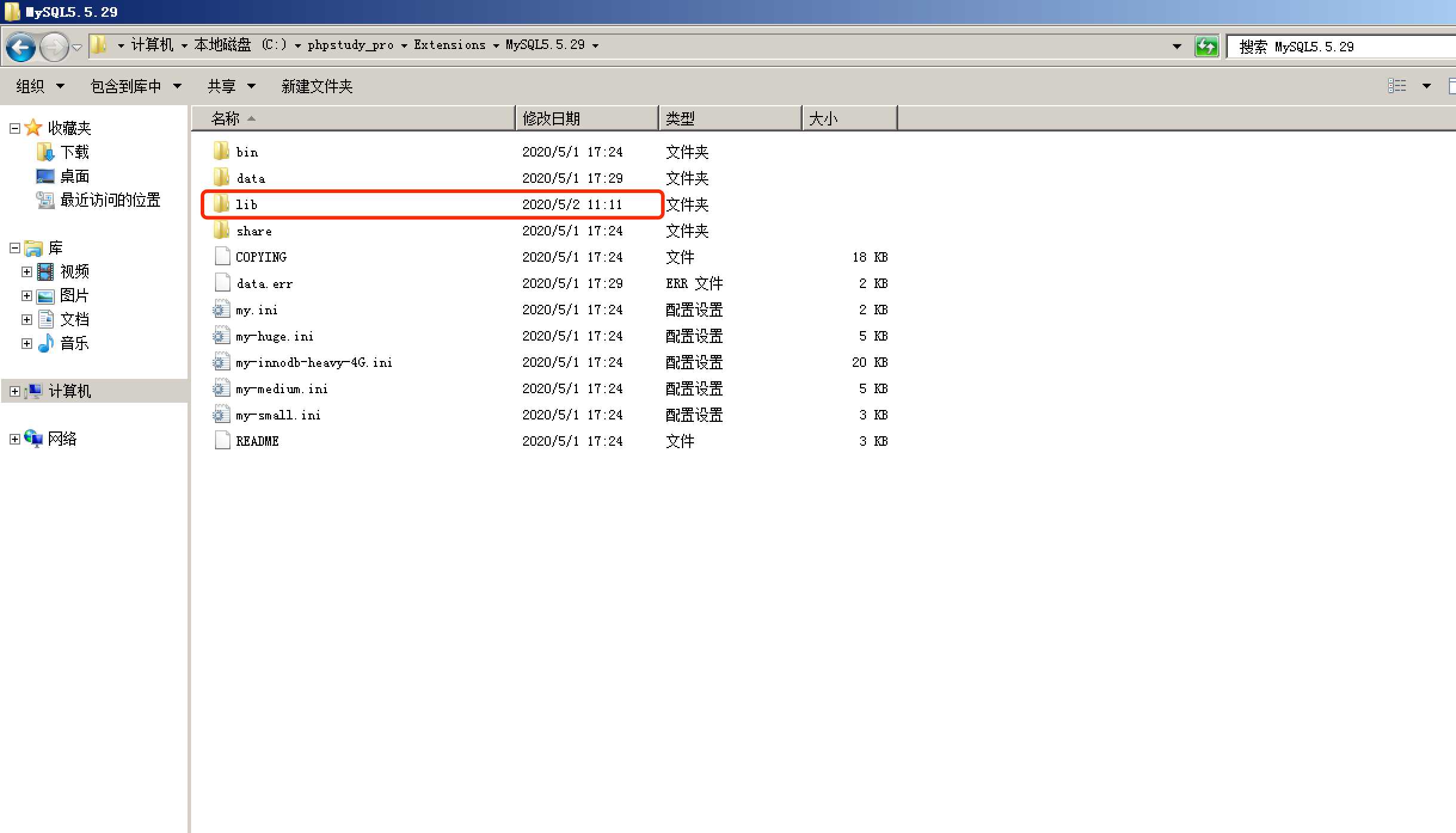Viewport: 1456px width, 833px height.
Task: Select the bin folder icon
Action: pyautogui.click(x=221, y=151)
